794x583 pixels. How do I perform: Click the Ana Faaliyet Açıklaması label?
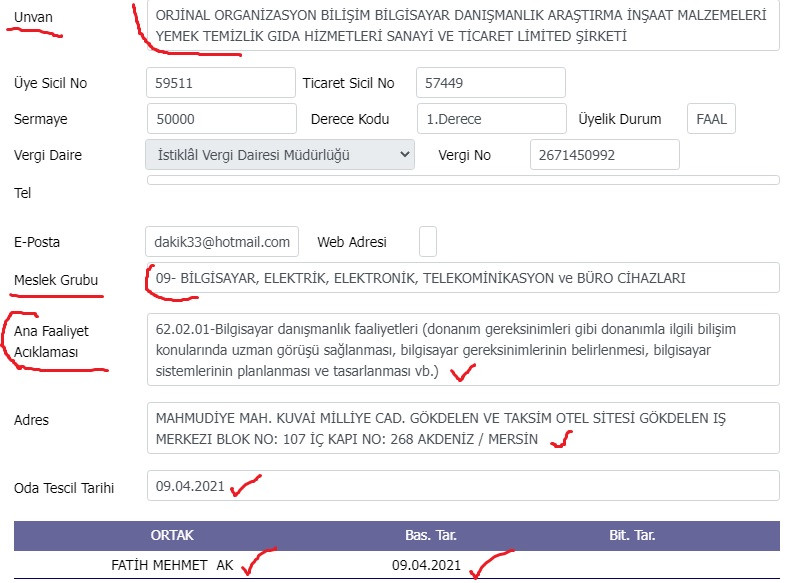click(x=51, y=341)
